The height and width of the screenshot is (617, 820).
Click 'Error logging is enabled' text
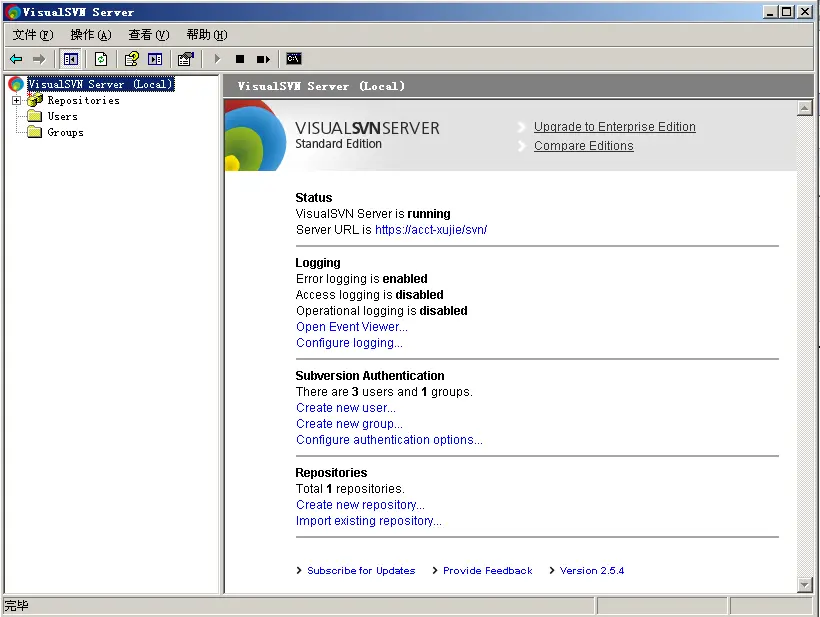point(361,279)
